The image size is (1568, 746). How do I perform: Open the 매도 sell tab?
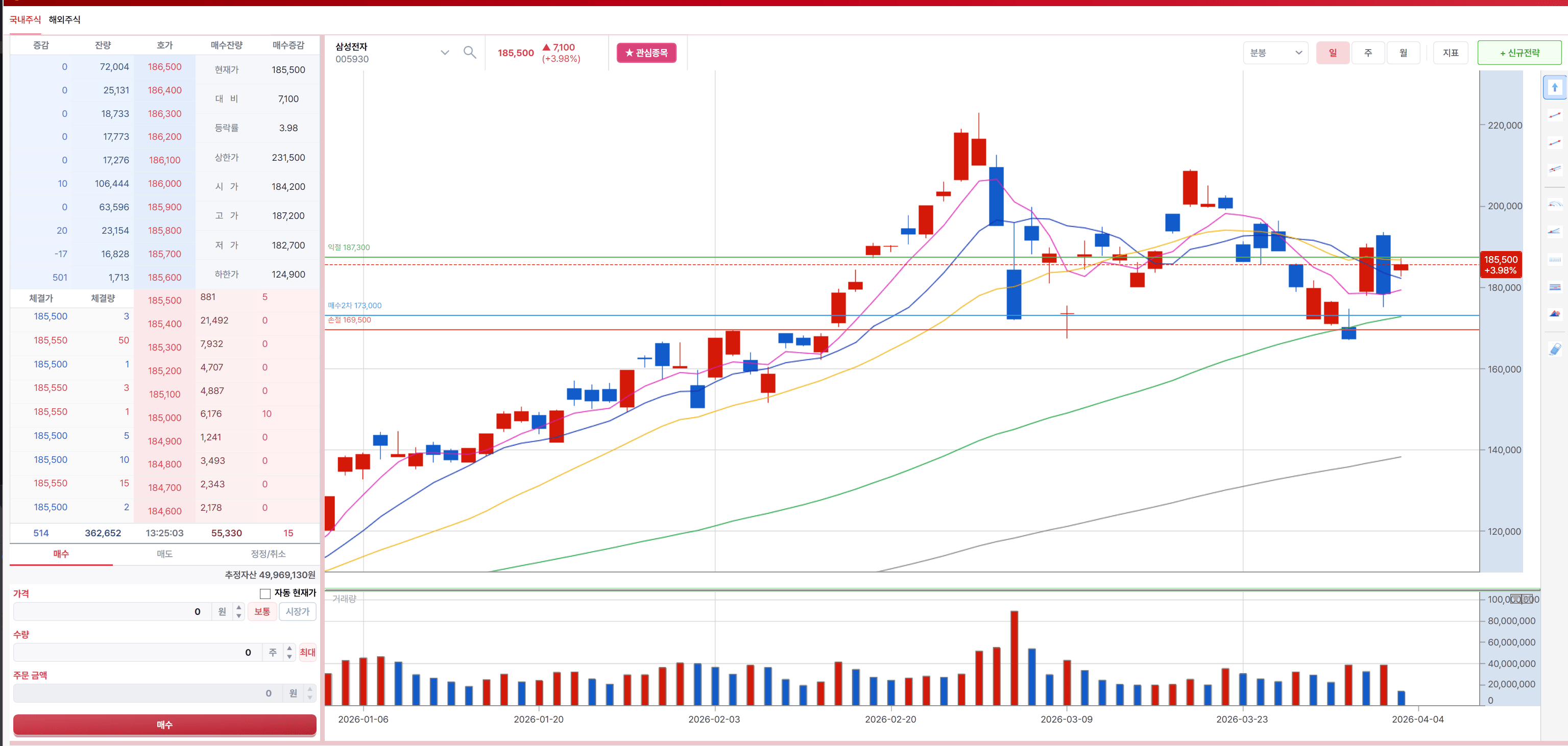[x=164, y=554]
